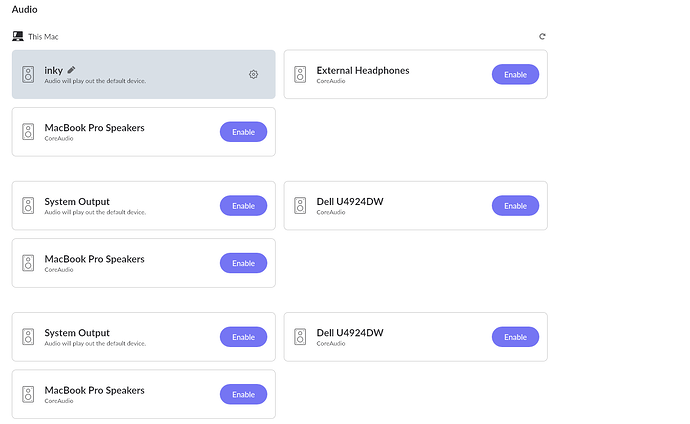This screenshot has height=424, width=690.
Task: Edit the inky zone name with pencil icon
Action: (71, 70)
